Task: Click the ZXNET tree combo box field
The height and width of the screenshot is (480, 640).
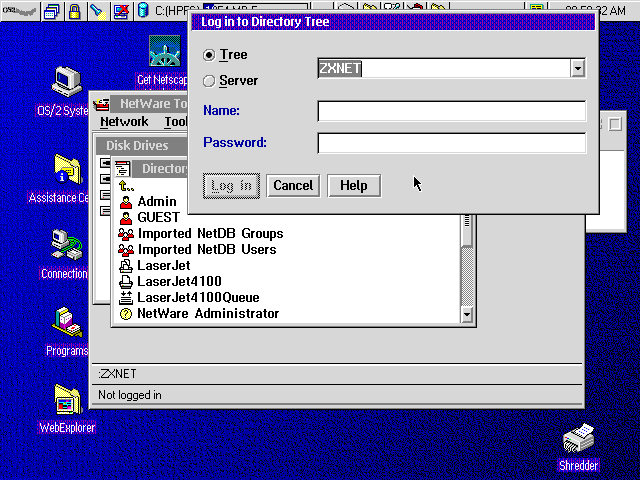Action: coord(444,68)
